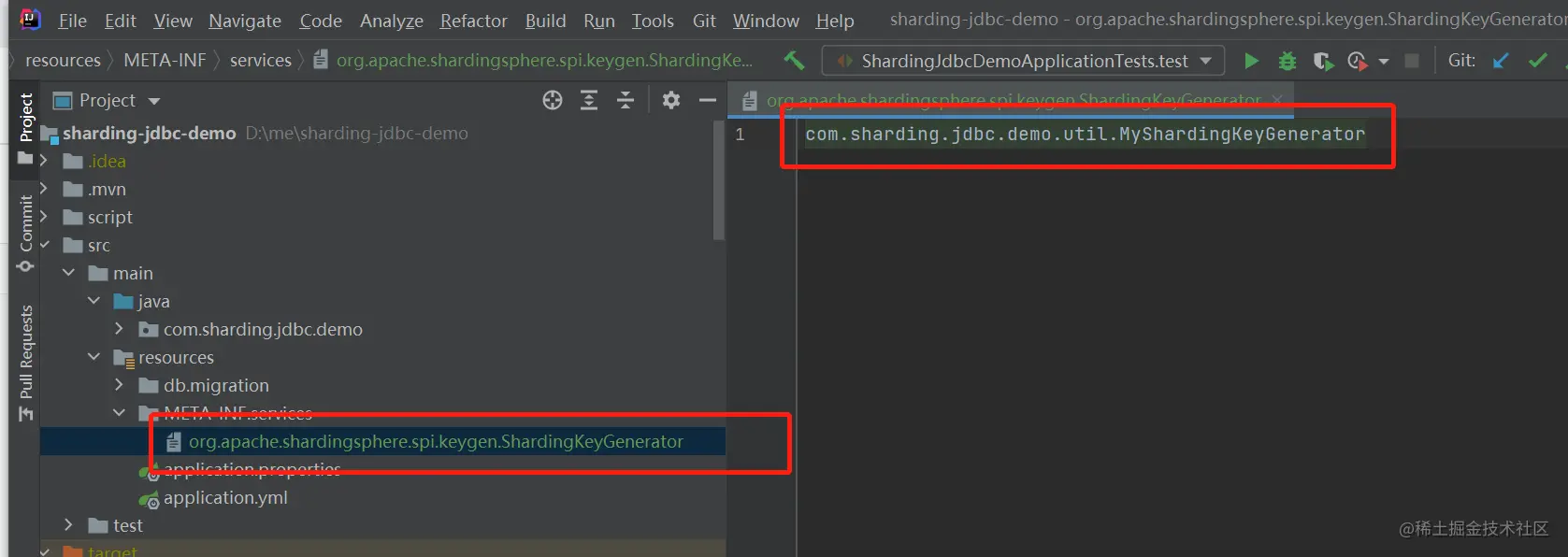This screenshot has width=1568, height=557.
Task: Run ShardingJdbcDemoApplicationTests with green play icon
Action: click(x=1251, y=61)
